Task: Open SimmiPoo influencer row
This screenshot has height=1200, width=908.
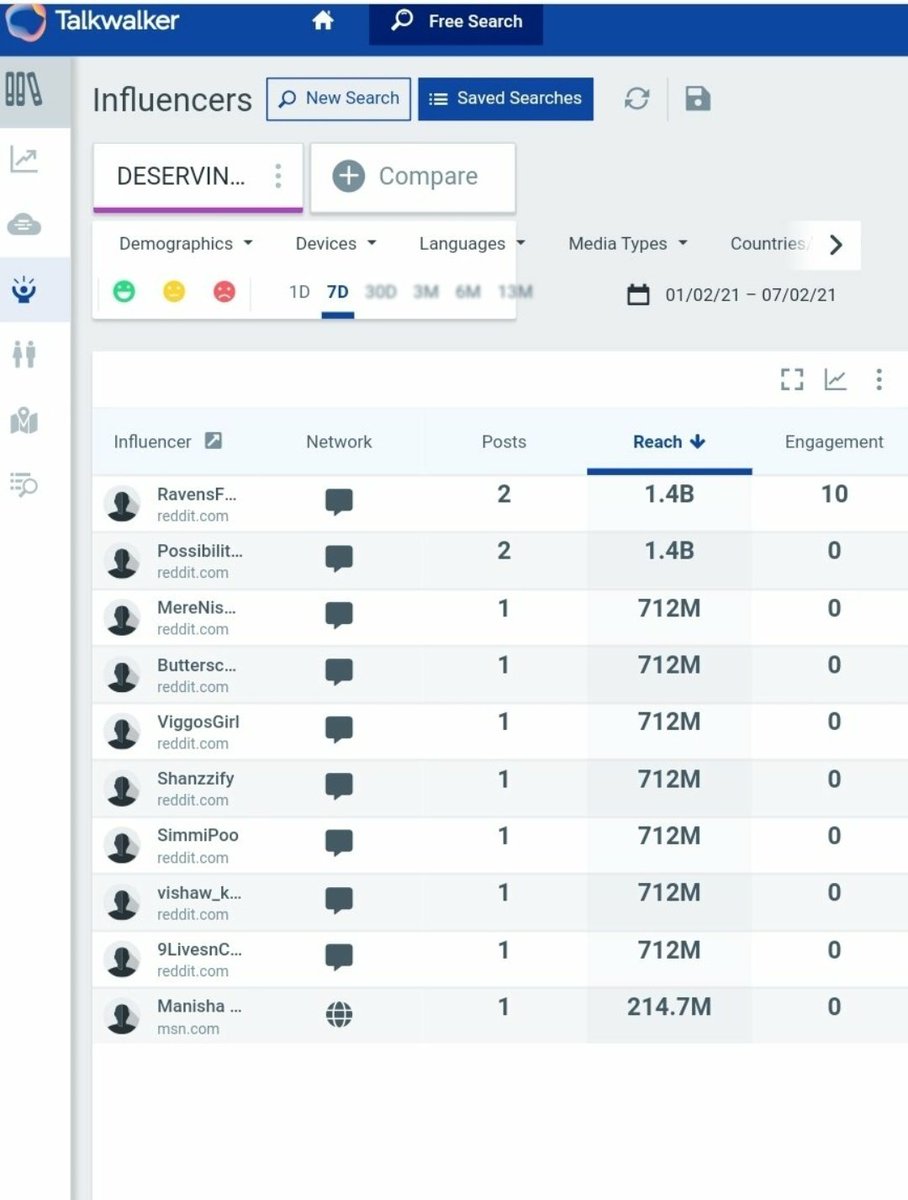Action: click(x=500, y=846)
